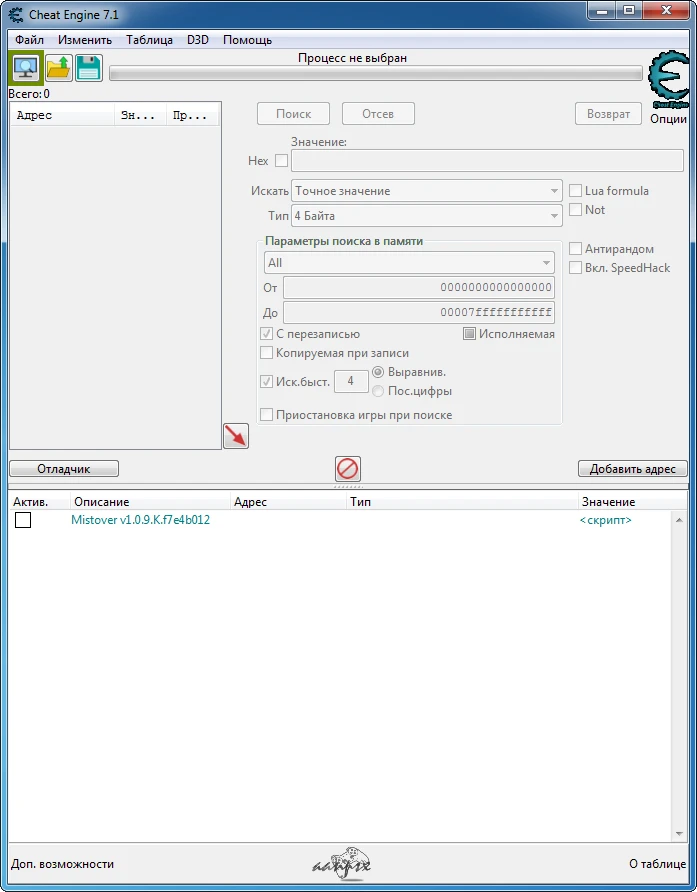This screenshot has width=697, height=892.
Task: Open the Изменить menu
Action: point(85,40)
